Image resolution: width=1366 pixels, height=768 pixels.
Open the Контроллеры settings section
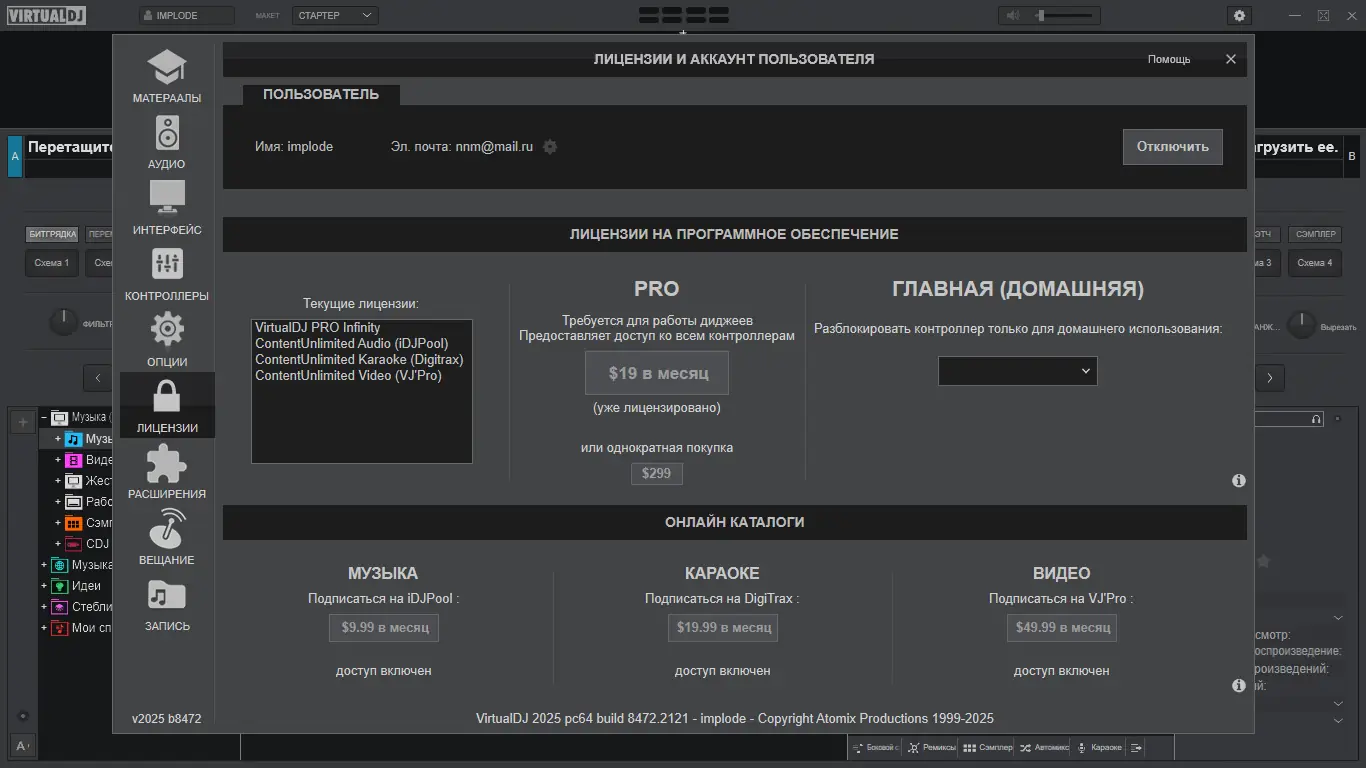coord(167,275)
